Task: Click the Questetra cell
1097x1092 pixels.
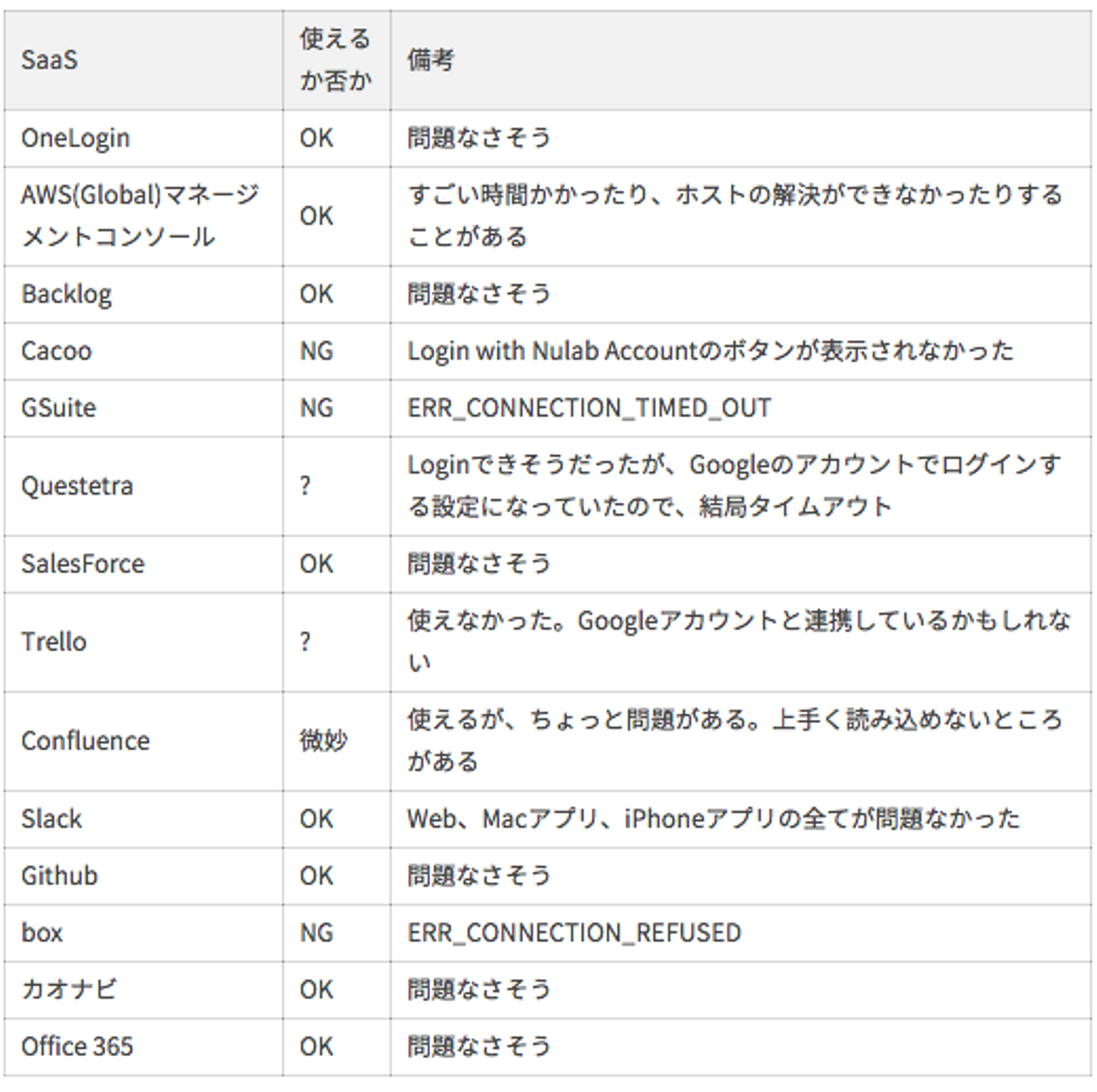Action: (77, 486)
